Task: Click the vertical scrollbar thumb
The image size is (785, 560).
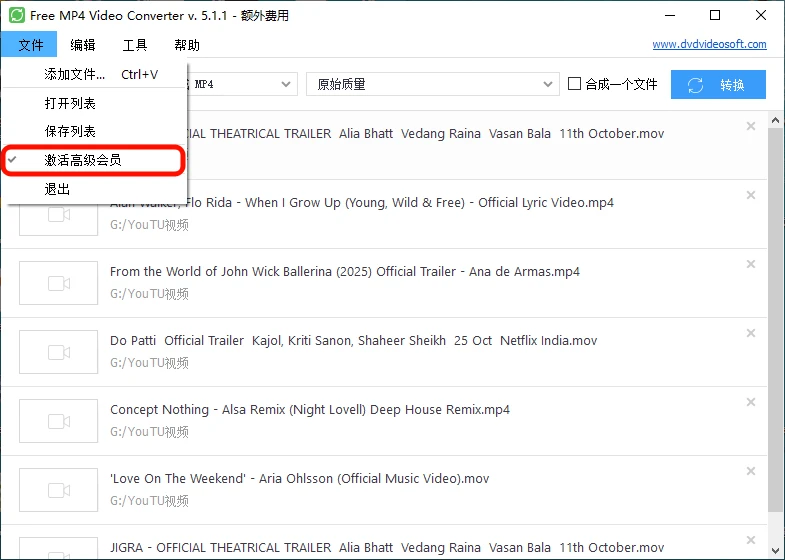Action: tap(775, 320)
